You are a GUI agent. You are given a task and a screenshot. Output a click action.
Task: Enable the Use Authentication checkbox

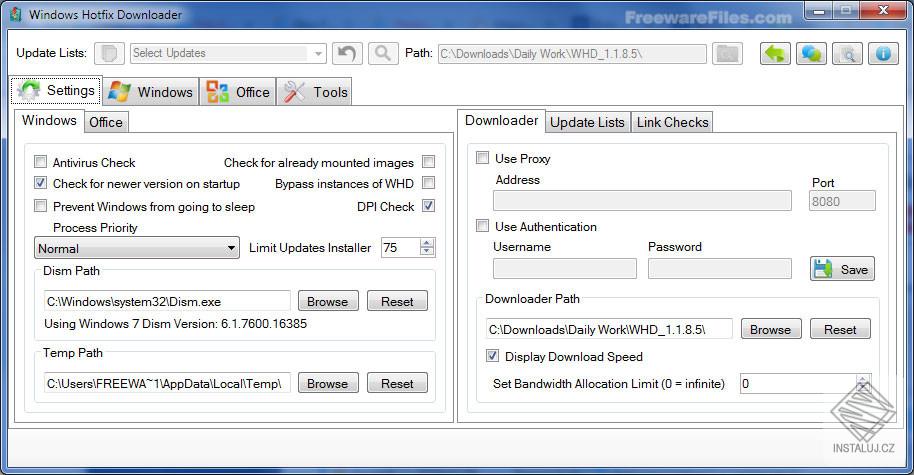pyautogui.click(x=482, y=226)
